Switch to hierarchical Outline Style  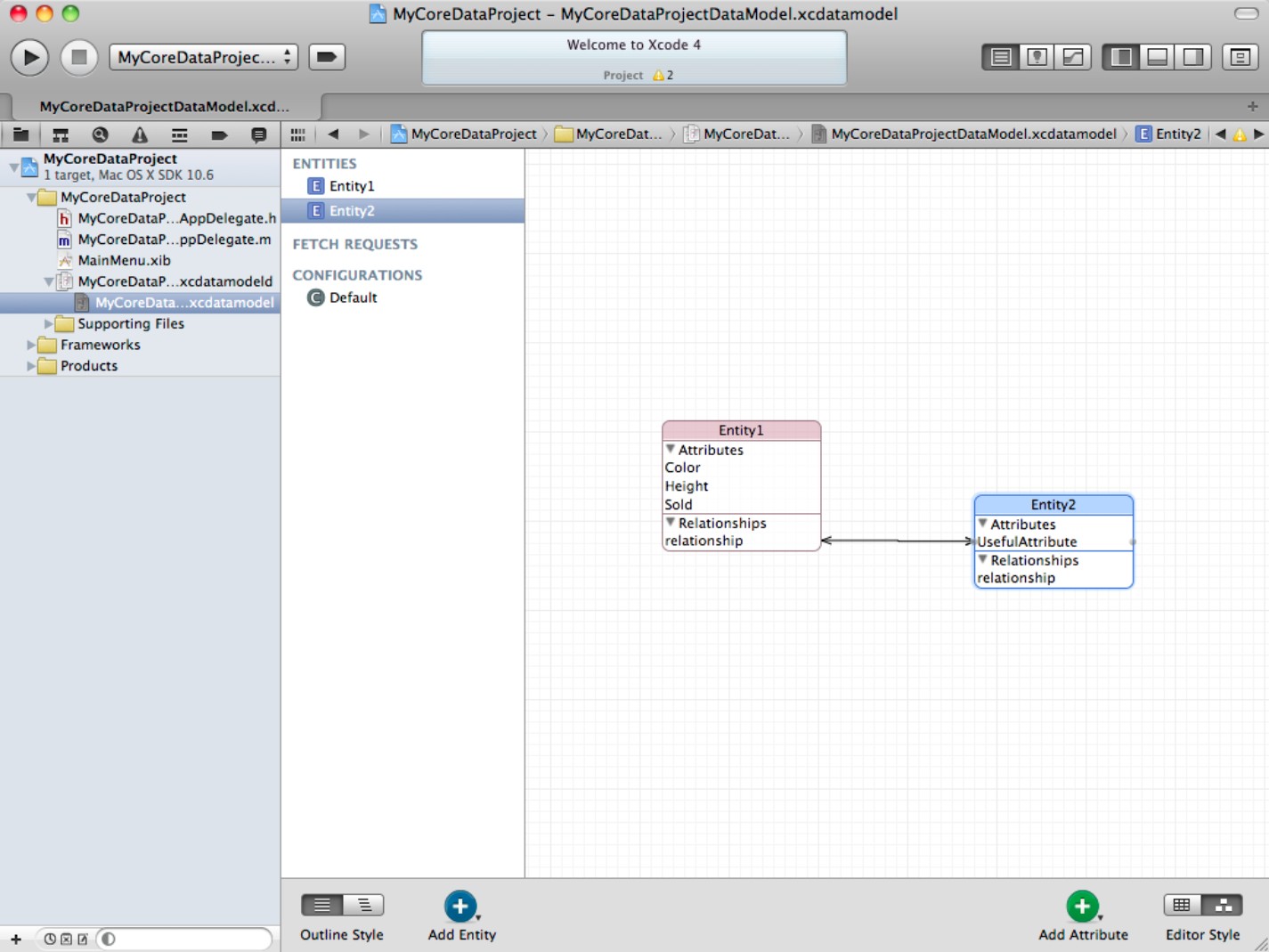(363, 905)
